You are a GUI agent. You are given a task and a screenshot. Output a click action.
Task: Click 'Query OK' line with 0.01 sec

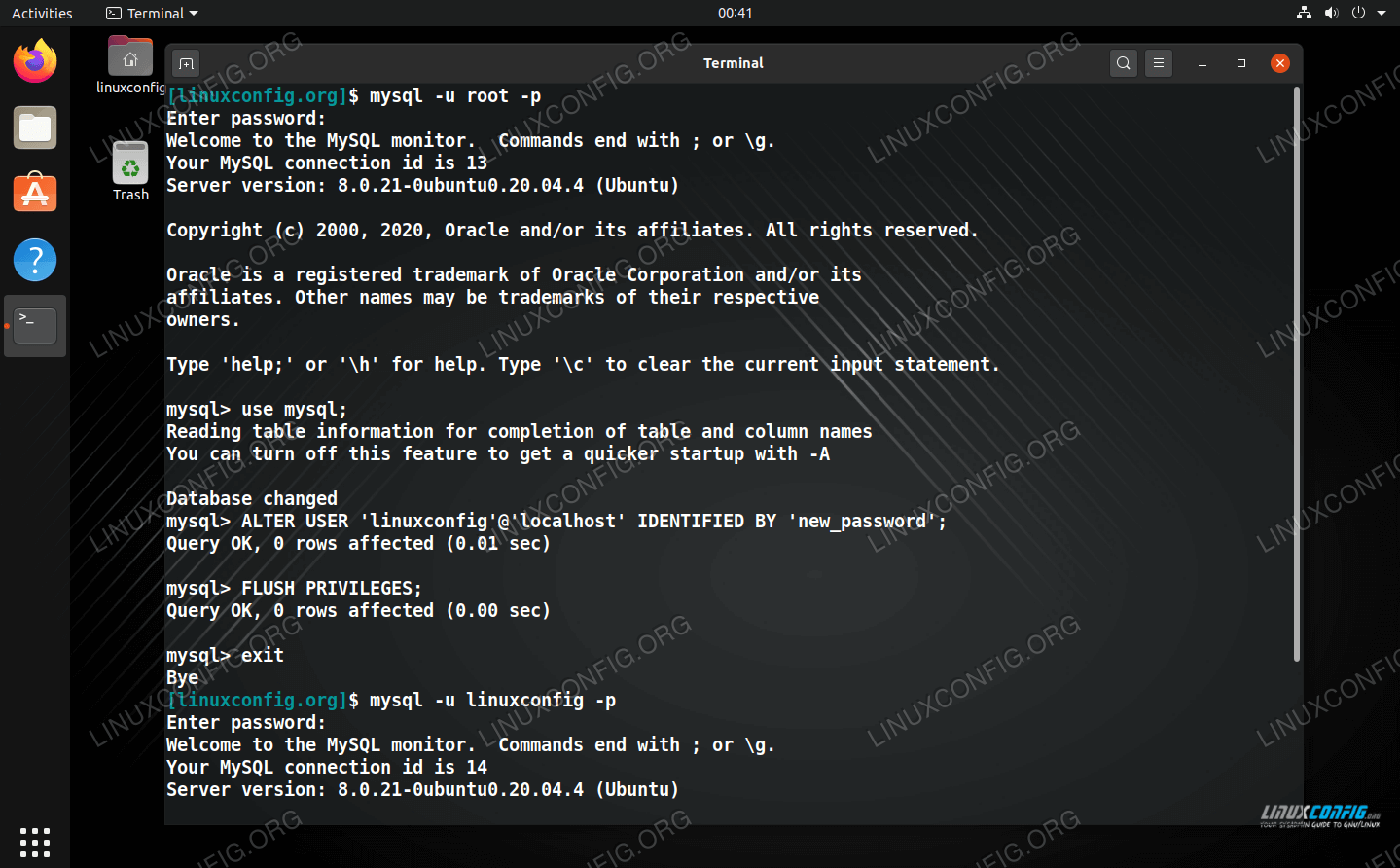point(359,544)
